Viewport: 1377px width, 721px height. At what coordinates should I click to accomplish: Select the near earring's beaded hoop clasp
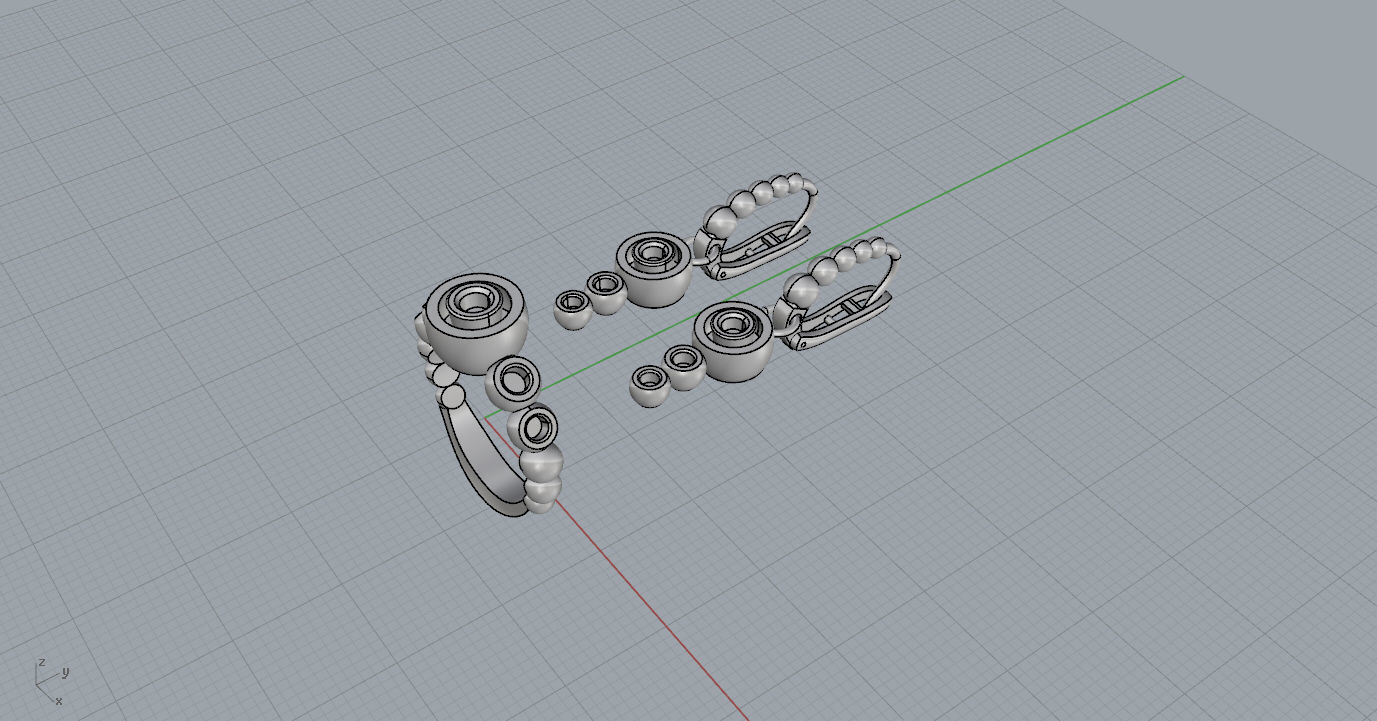coord(837,292)
